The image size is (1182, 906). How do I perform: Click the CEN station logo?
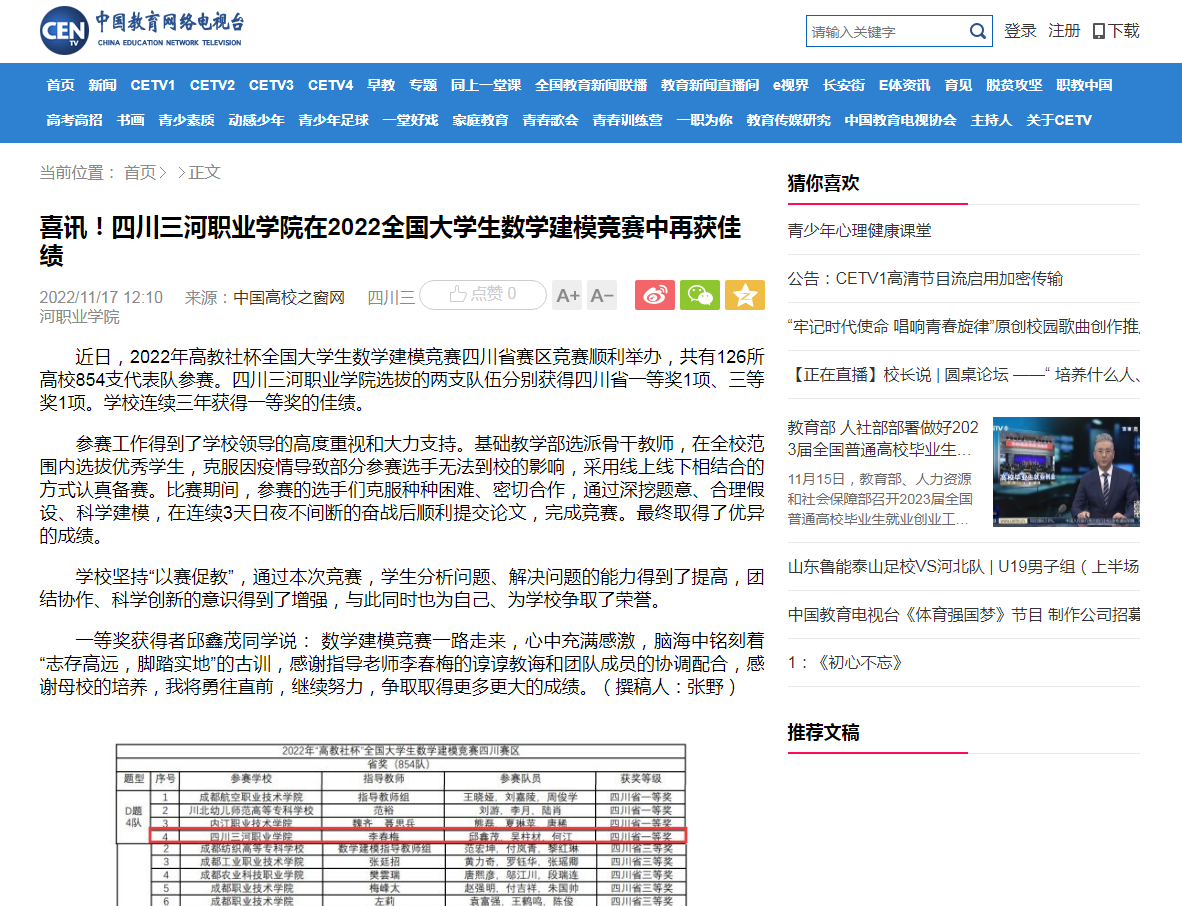click(63, 30)
